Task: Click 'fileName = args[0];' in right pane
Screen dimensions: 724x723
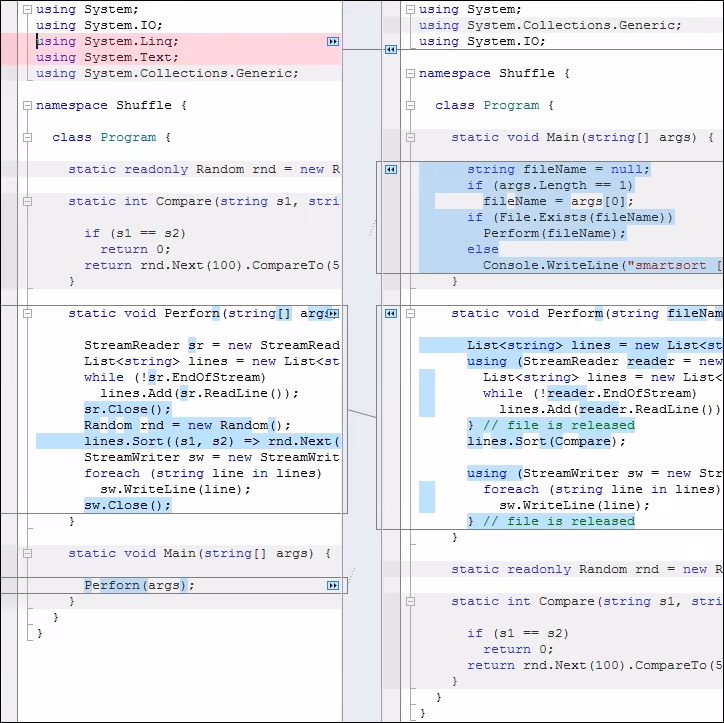Action: 558,201
